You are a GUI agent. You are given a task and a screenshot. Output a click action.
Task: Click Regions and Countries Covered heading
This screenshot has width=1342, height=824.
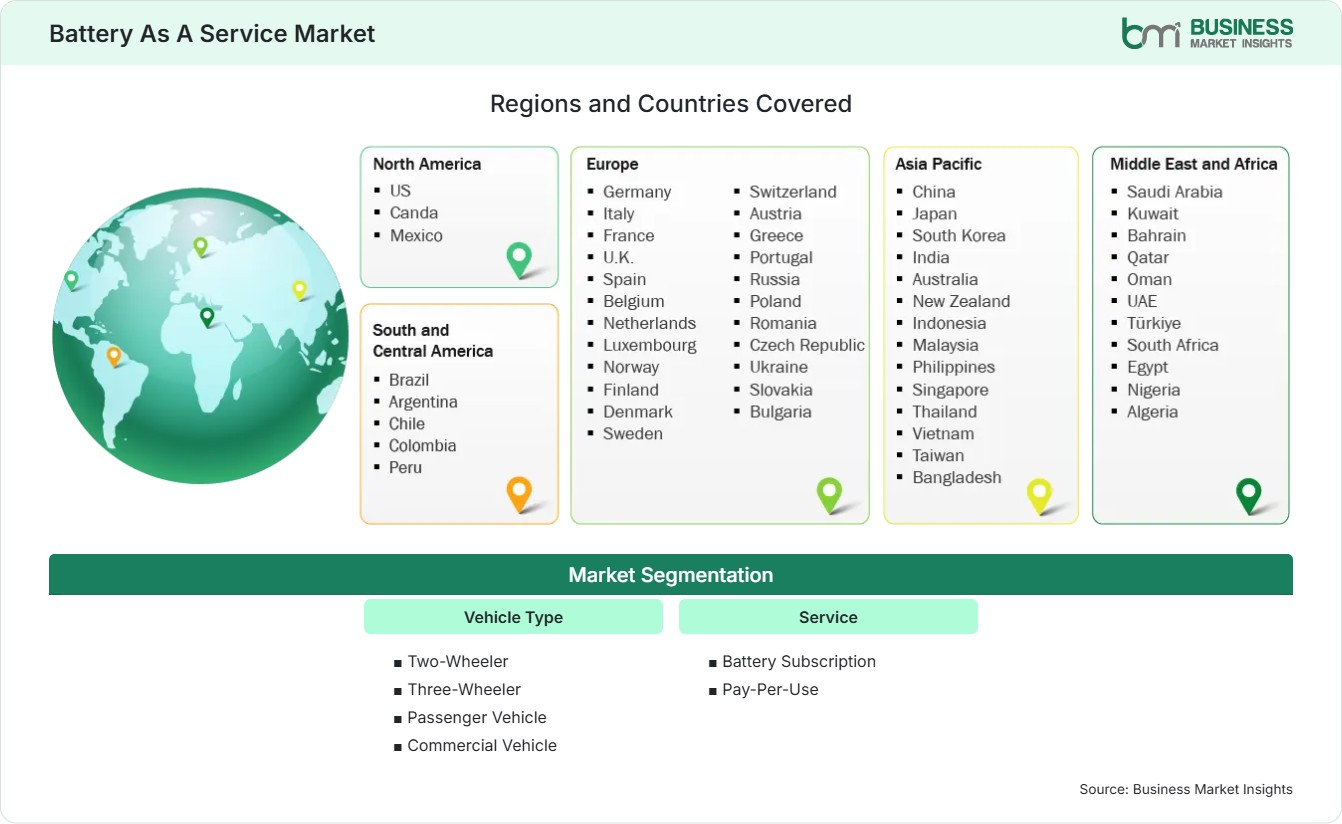671,103
